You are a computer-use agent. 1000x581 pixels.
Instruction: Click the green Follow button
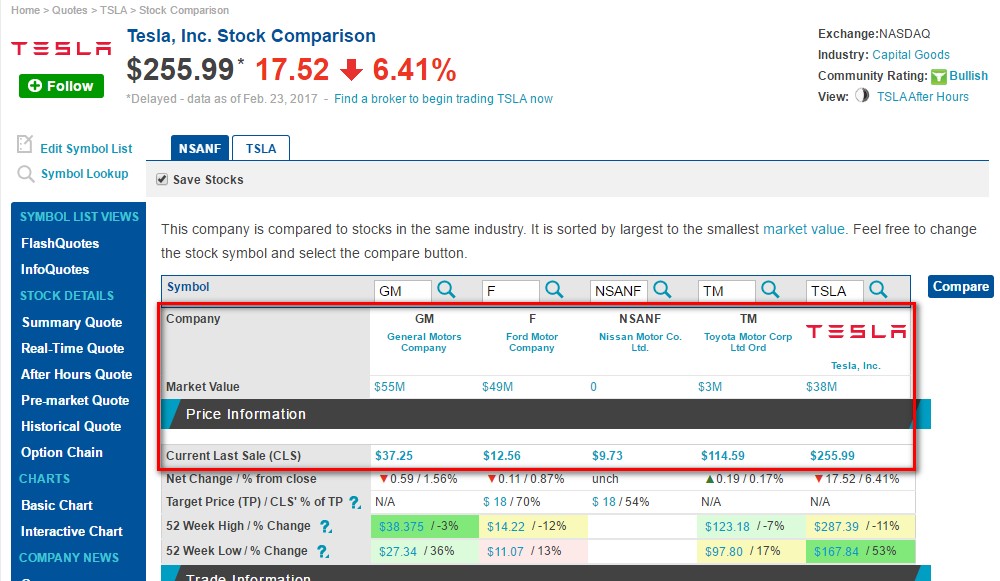click(x=61, y=85)
